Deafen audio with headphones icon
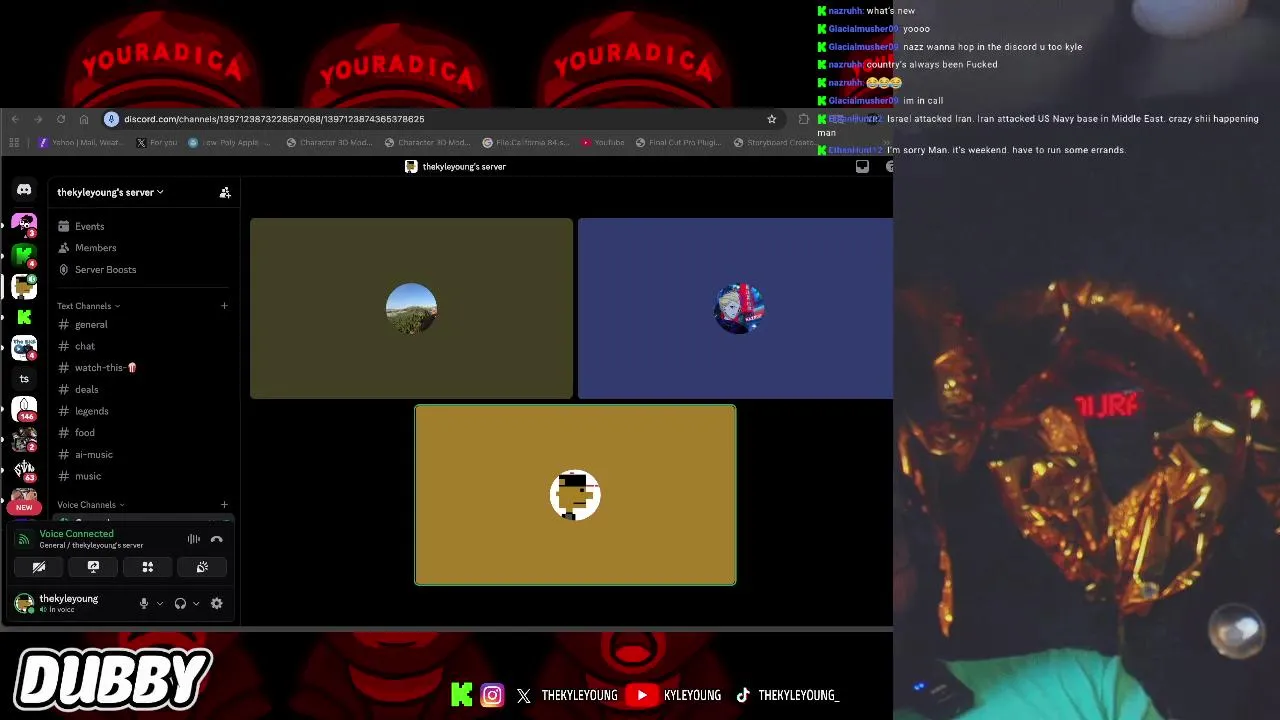The width and height of the screenshot is (1280, 720). point(180,603)
